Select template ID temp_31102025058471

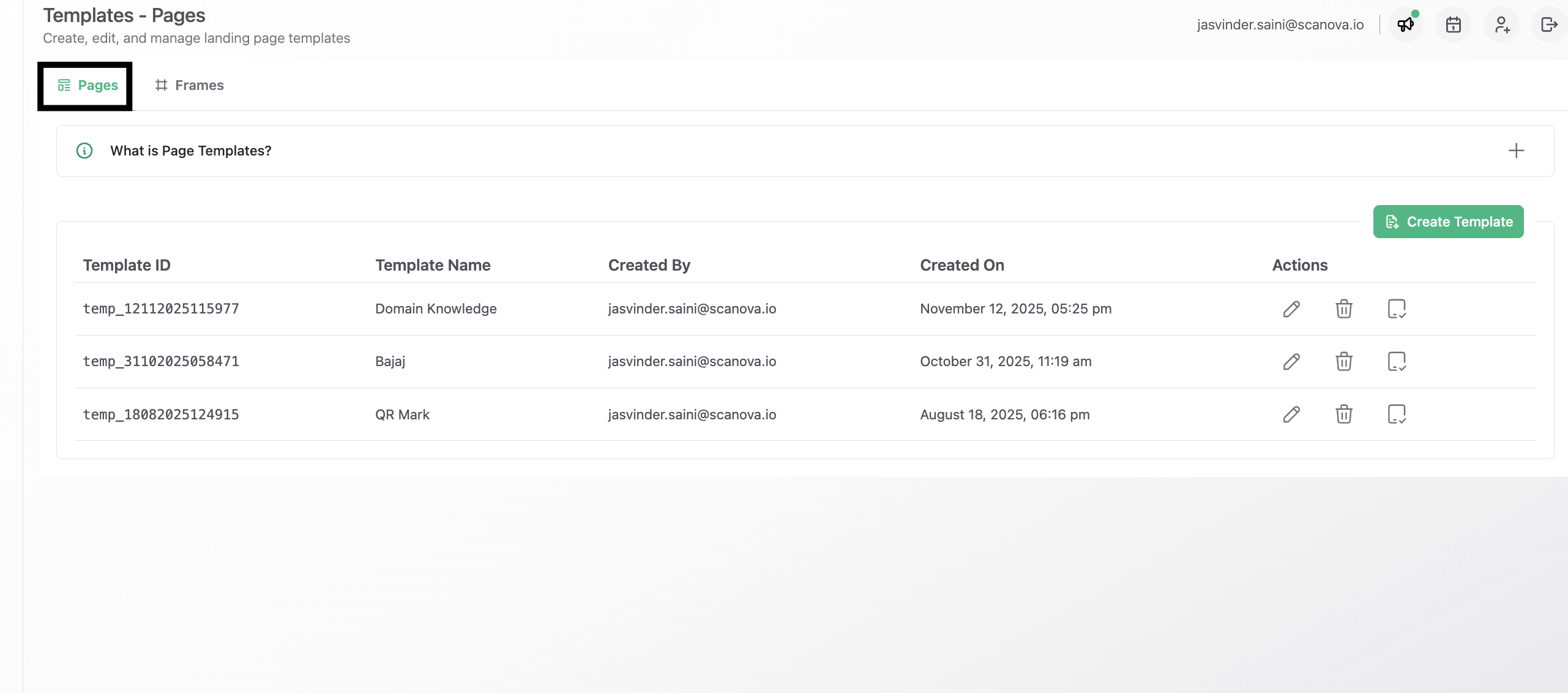pos(161,361)
